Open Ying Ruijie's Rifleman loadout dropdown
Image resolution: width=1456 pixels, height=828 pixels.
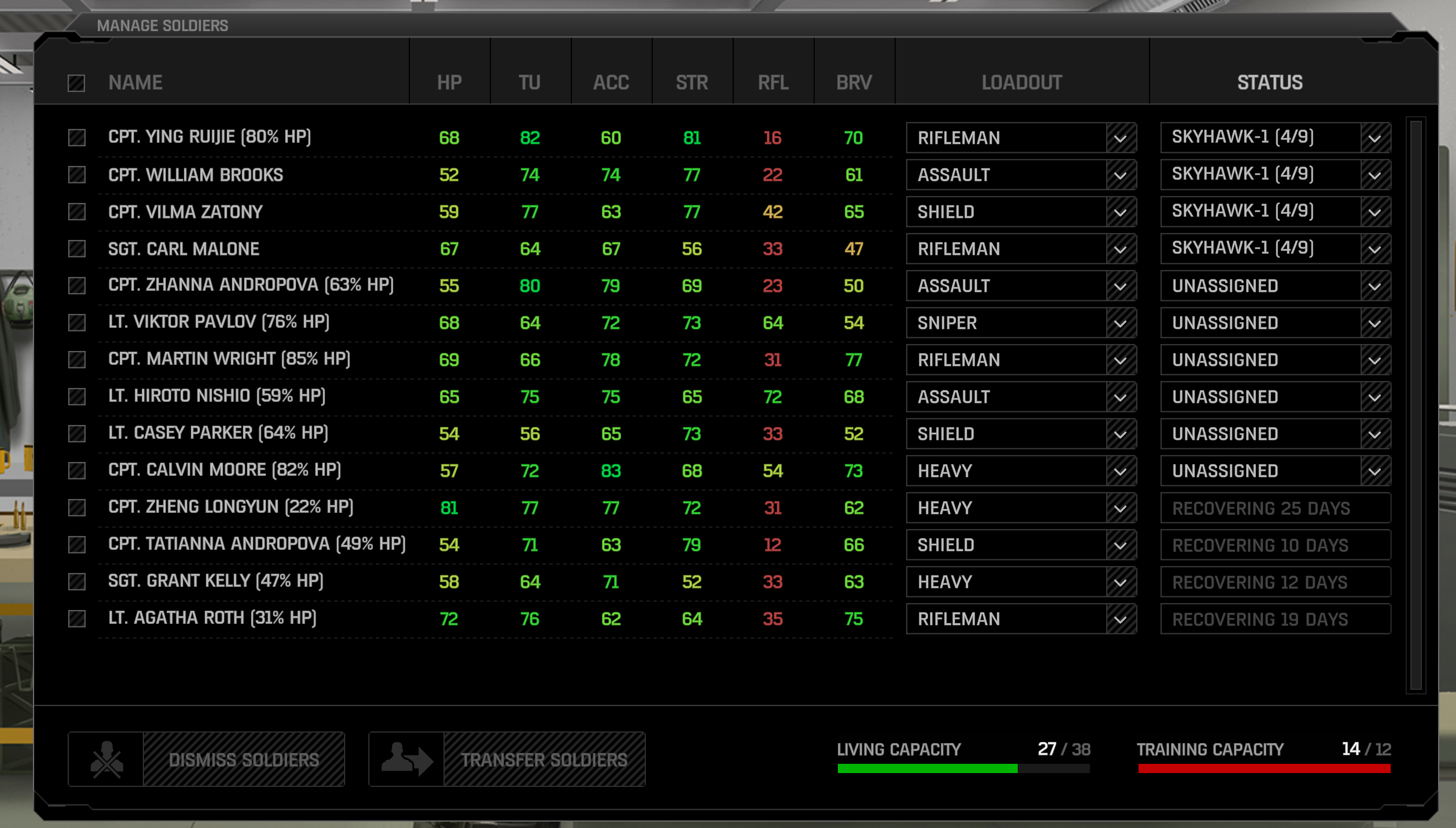1021,138
